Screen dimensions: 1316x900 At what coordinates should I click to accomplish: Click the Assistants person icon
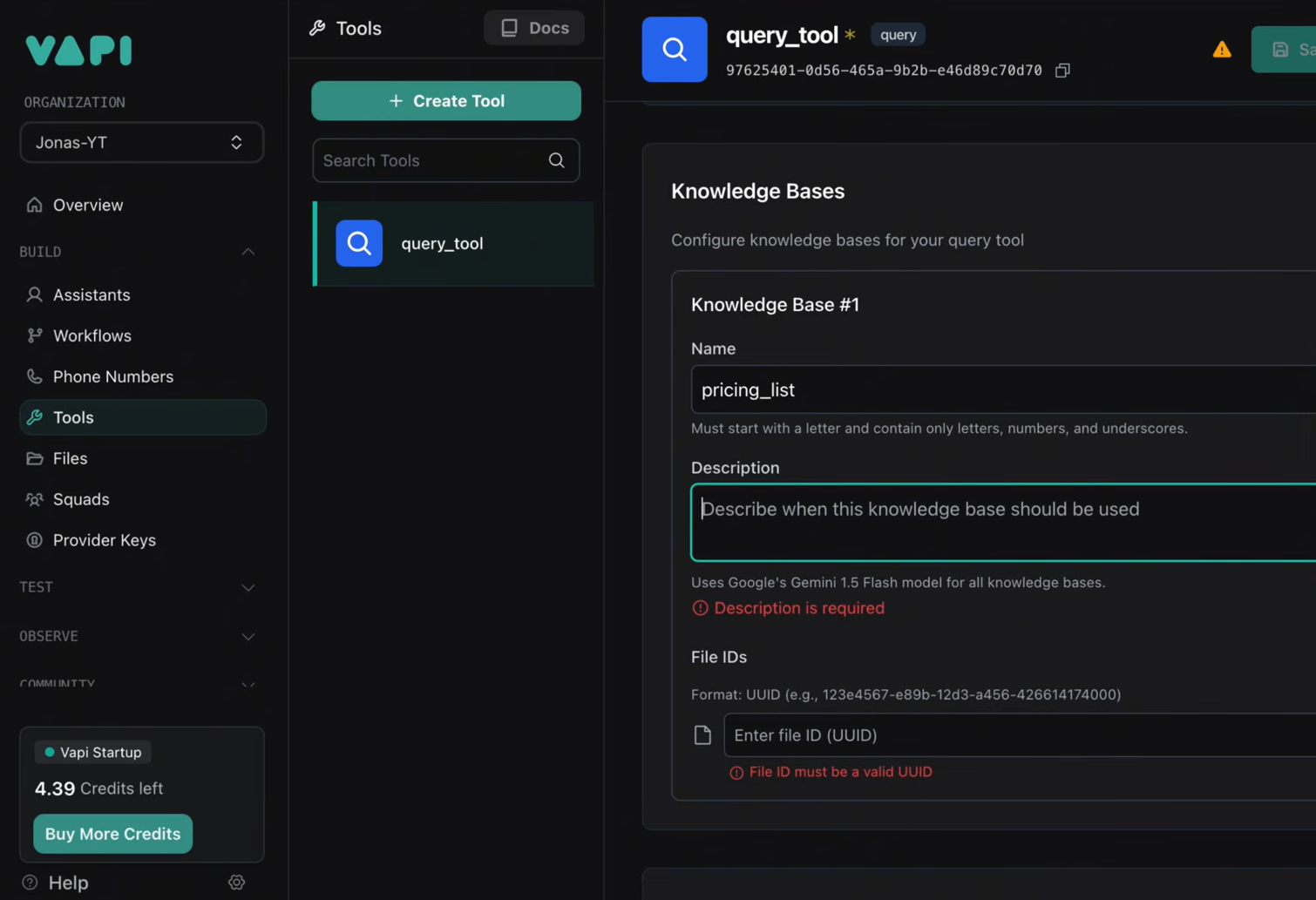[x=34, y=294]
